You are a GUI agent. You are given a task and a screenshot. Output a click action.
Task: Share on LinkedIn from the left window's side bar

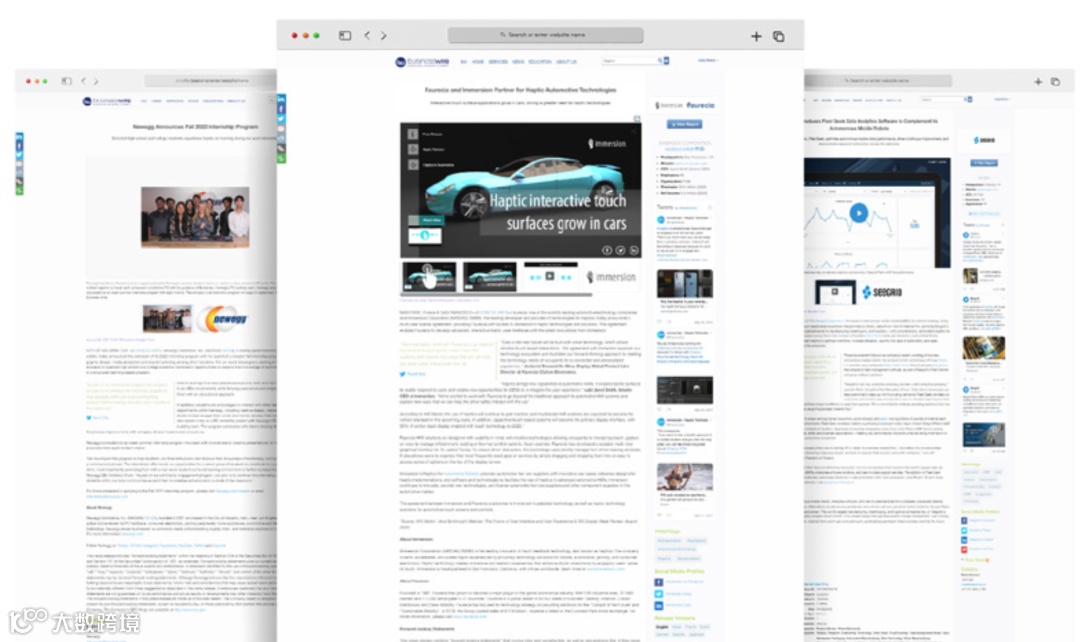tap(19, 136)
